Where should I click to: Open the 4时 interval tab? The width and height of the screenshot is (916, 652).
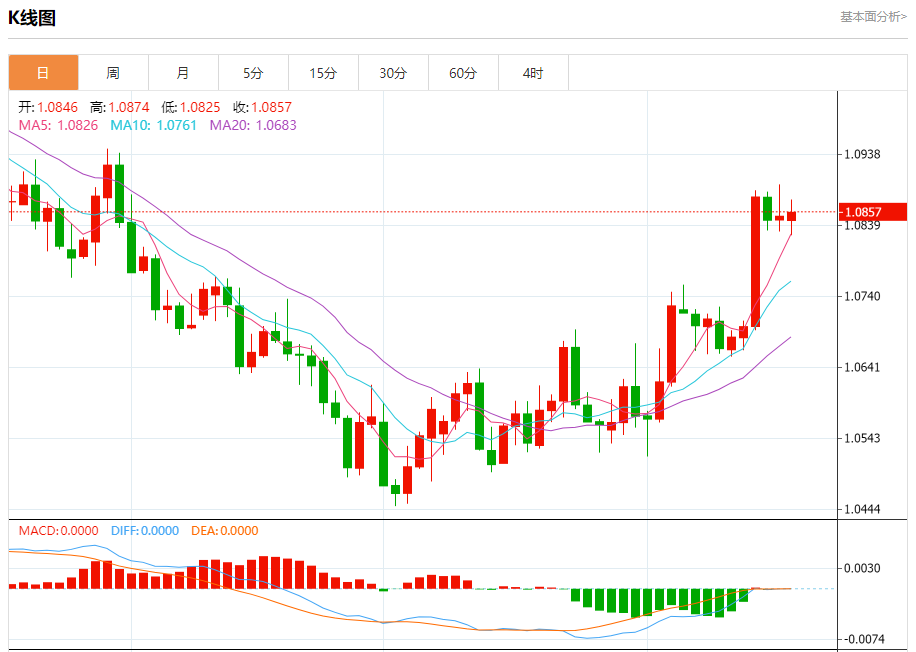pyautogui.click(x=533, y=73)
